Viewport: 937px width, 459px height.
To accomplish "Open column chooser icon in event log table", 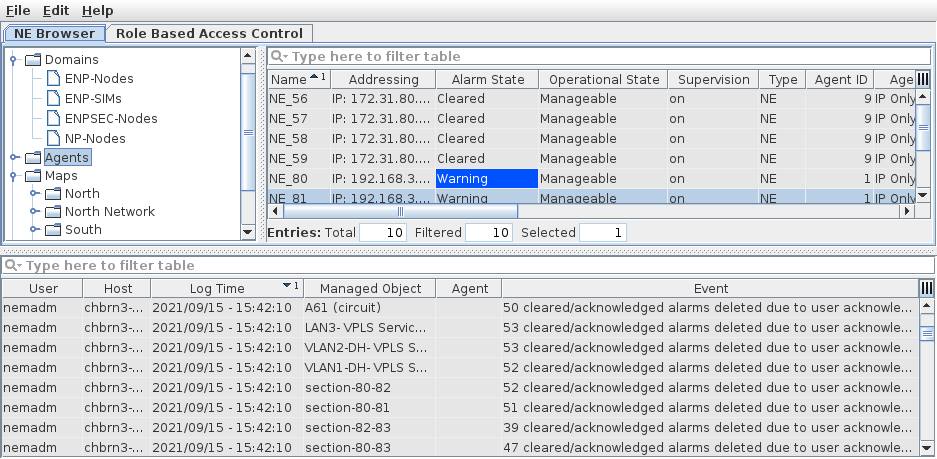I will point(926,288).
